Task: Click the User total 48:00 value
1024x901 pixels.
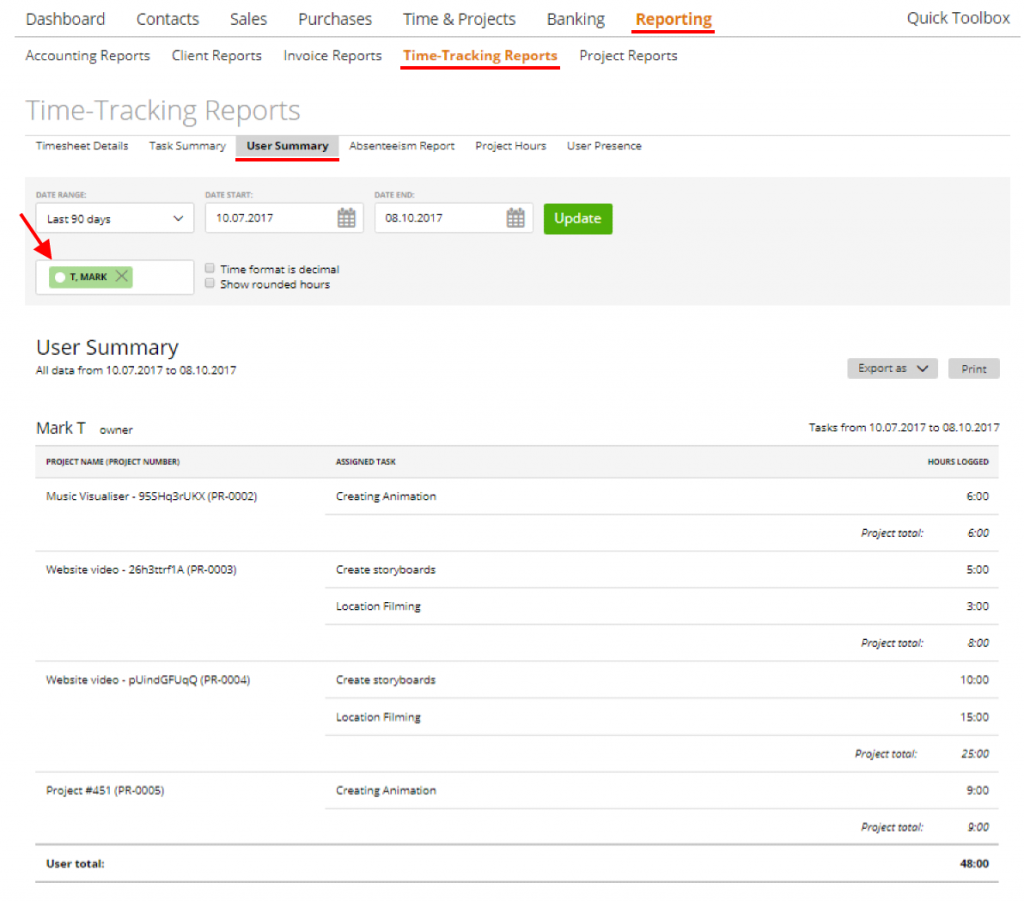Action: 974,864
